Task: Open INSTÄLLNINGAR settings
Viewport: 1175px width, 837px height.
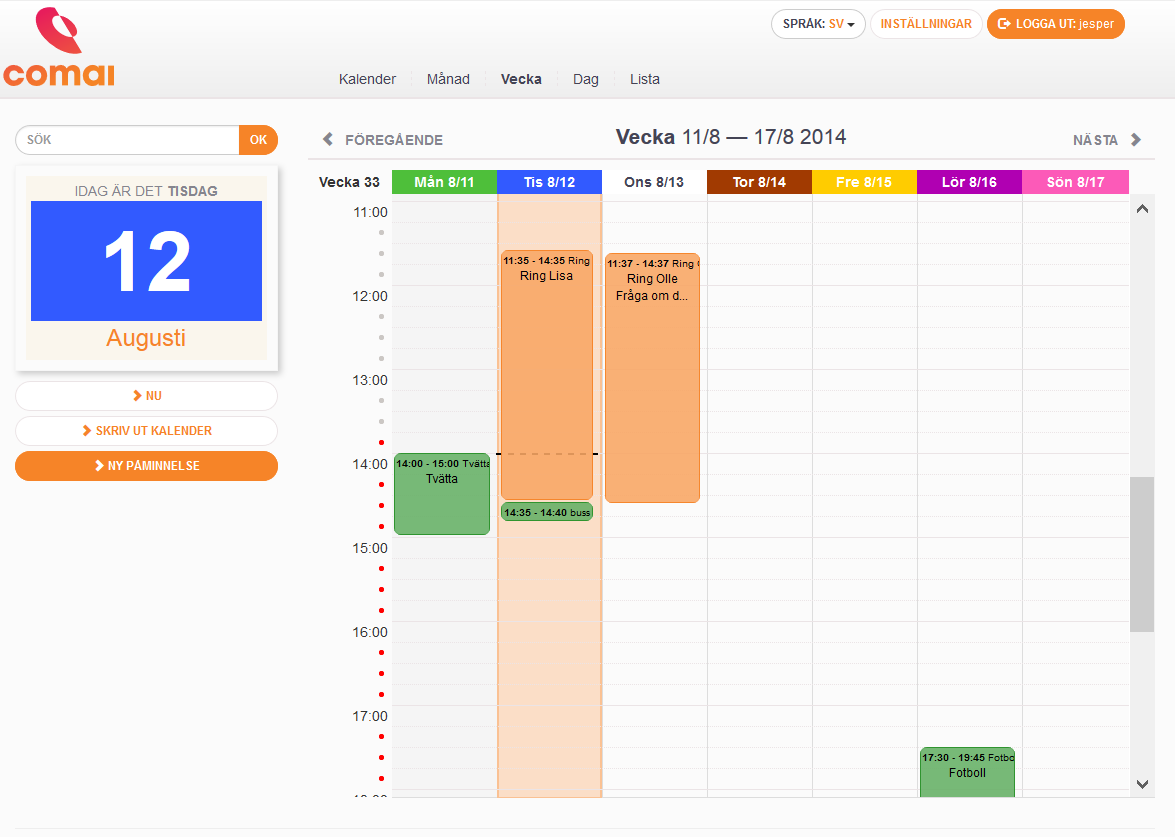Action: (925, 24)
